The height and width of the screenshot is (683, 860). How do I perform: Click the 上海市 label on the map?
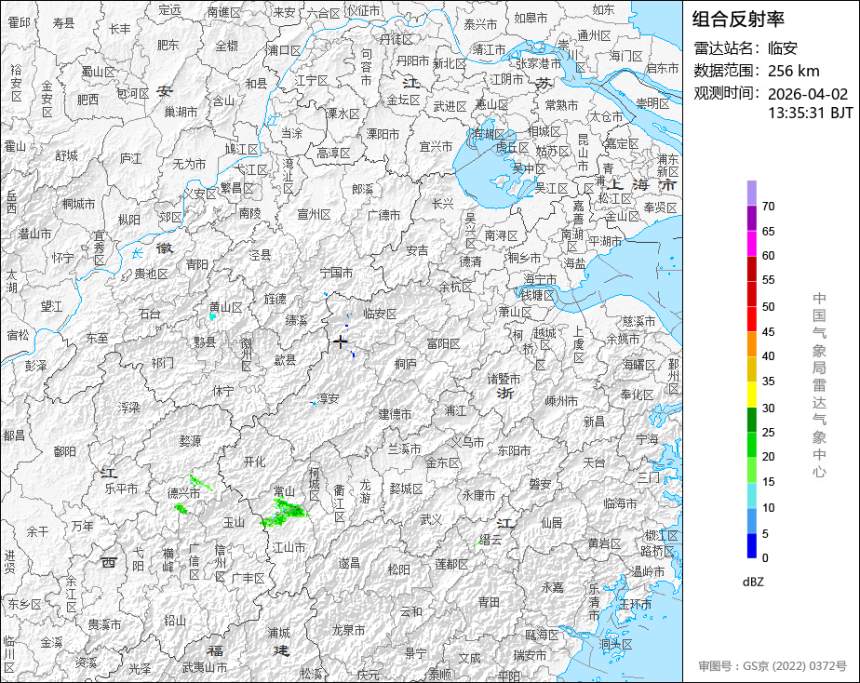(x=641, y=187)
